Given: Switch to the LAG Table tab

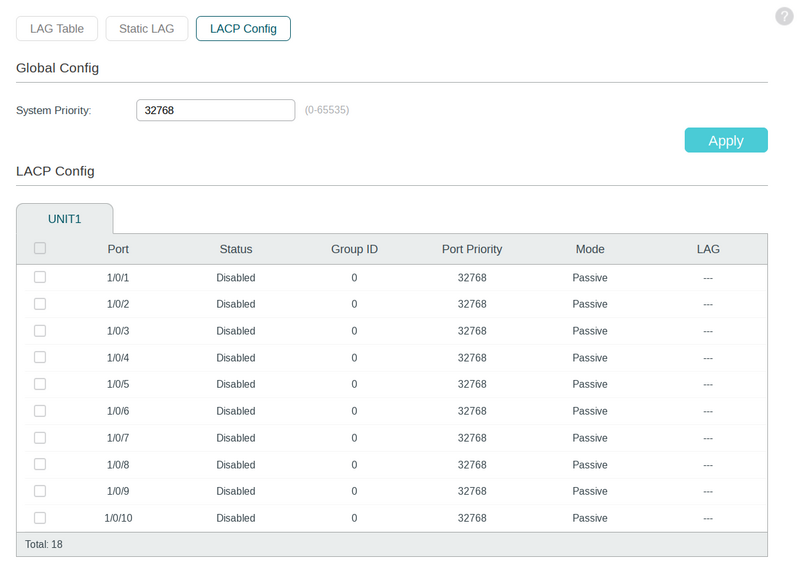Looking at the screenshot, I should pyautogui.click(x=57, y=29).
